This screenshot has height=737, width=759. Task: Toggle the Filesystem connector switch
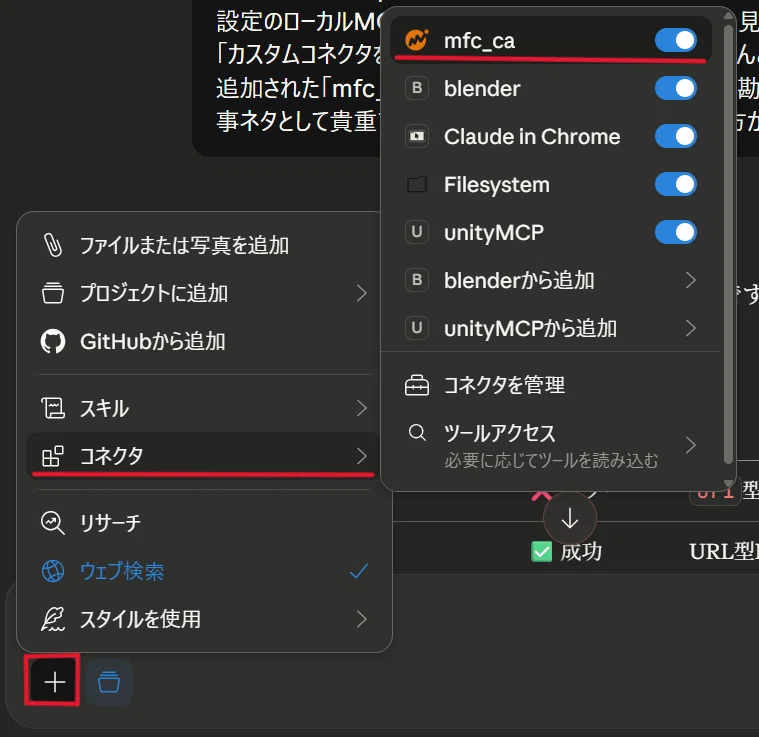(x=676, y=184)
